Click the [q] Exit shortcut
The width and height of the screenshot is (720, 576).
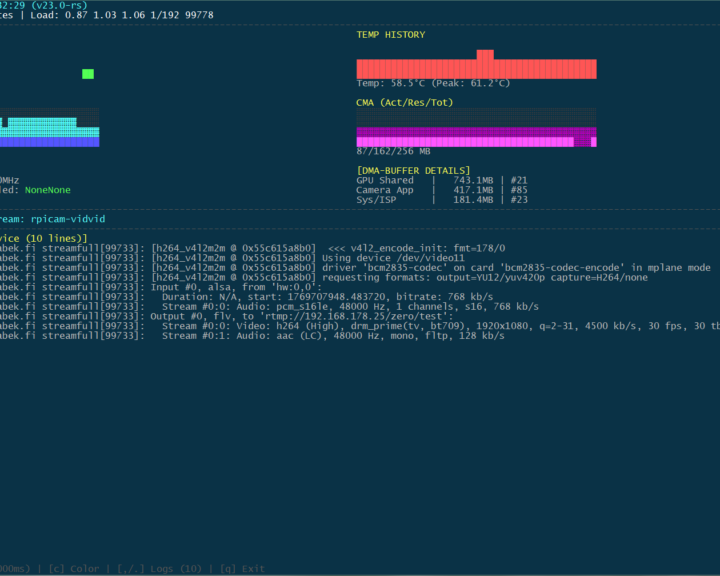tap(242, 569)
